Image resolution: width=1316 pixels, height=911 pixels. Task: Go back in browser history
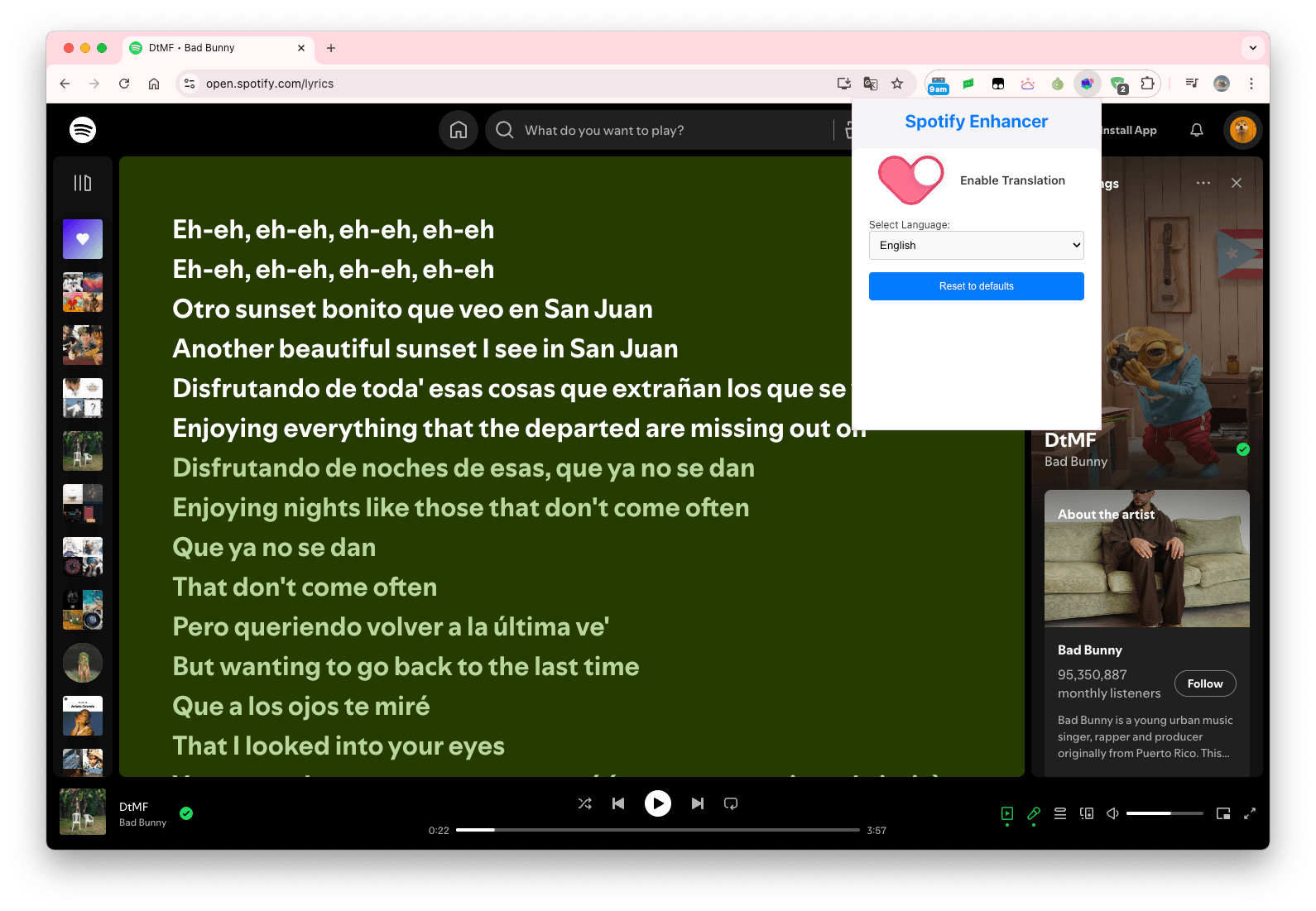[x=65, y=84]
